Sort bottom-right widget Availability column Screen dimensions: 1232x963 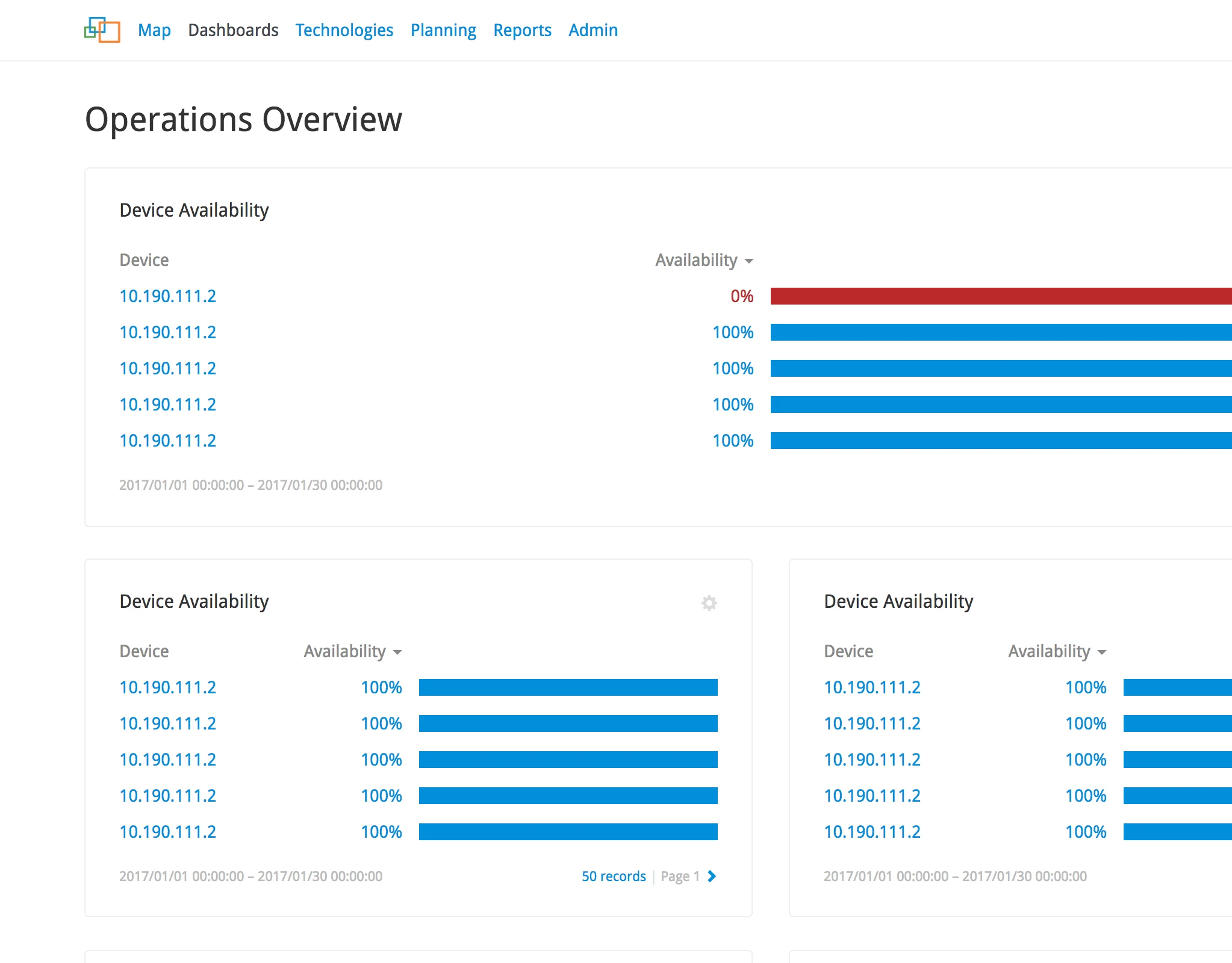pos(1056,651)
